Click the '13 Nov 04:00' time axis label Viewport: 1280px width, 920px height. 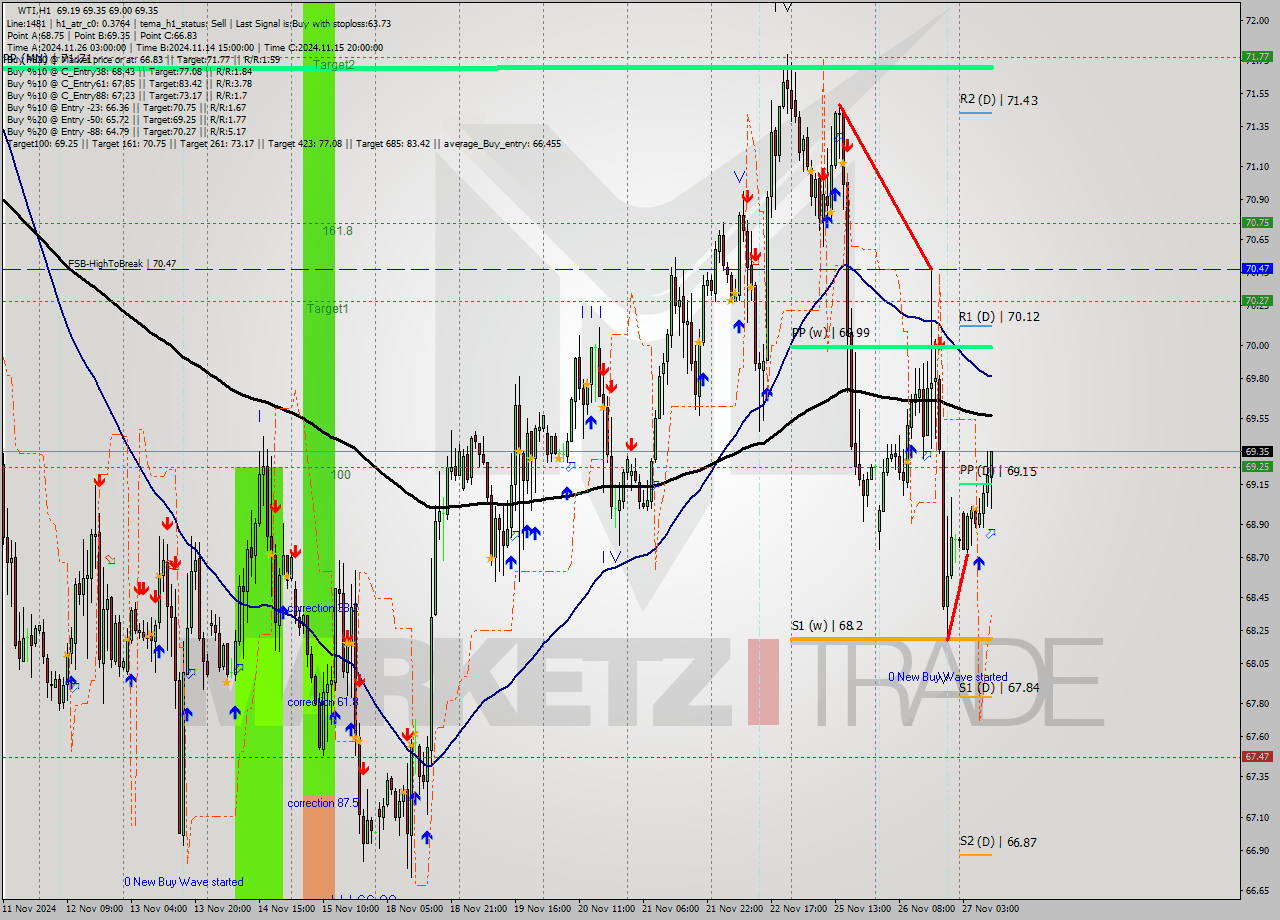pos(159,910)
